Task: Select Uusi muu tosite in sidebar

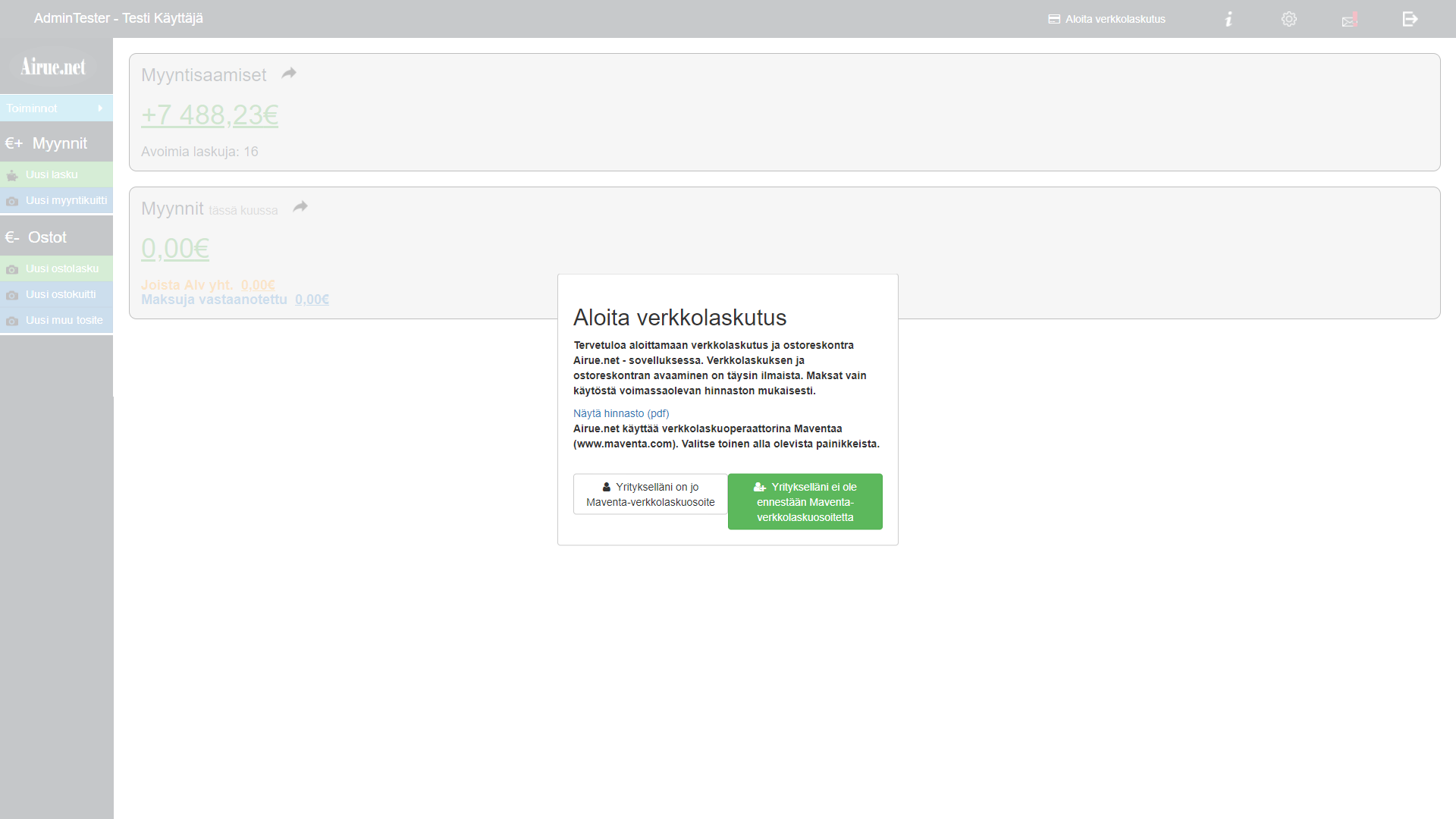Action: click(56, 320)
